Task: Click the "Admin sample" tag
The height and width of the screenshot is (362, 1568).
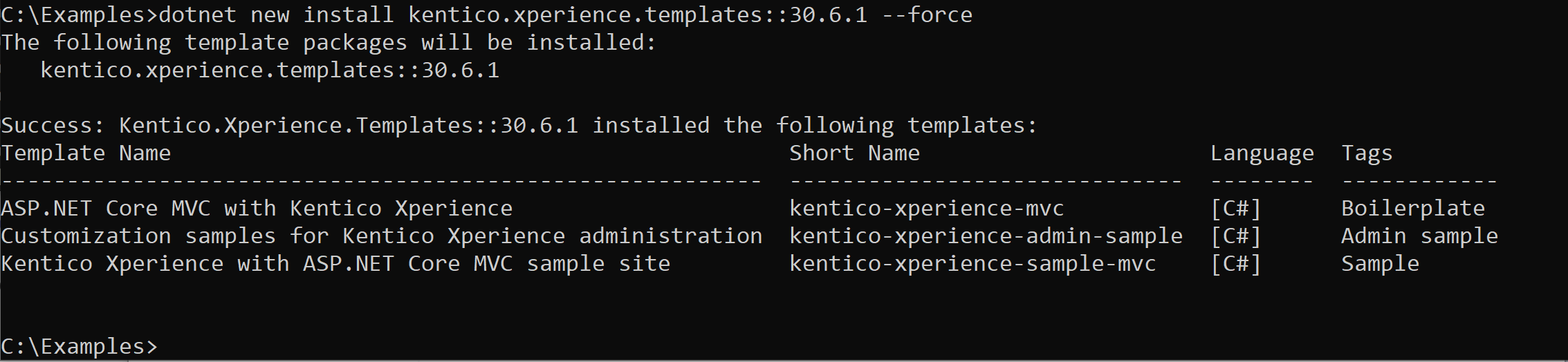Action: [1419, 236]
